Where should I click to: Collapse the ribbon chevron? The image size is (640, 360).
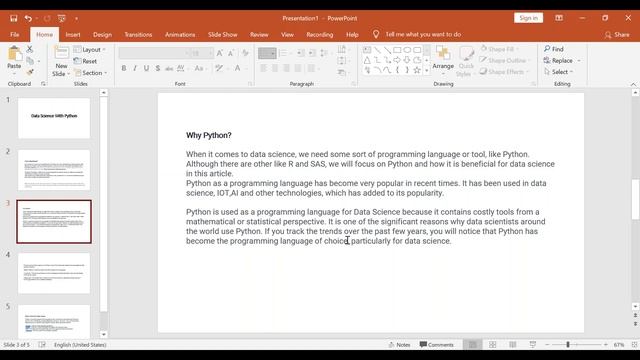[633, 84]
